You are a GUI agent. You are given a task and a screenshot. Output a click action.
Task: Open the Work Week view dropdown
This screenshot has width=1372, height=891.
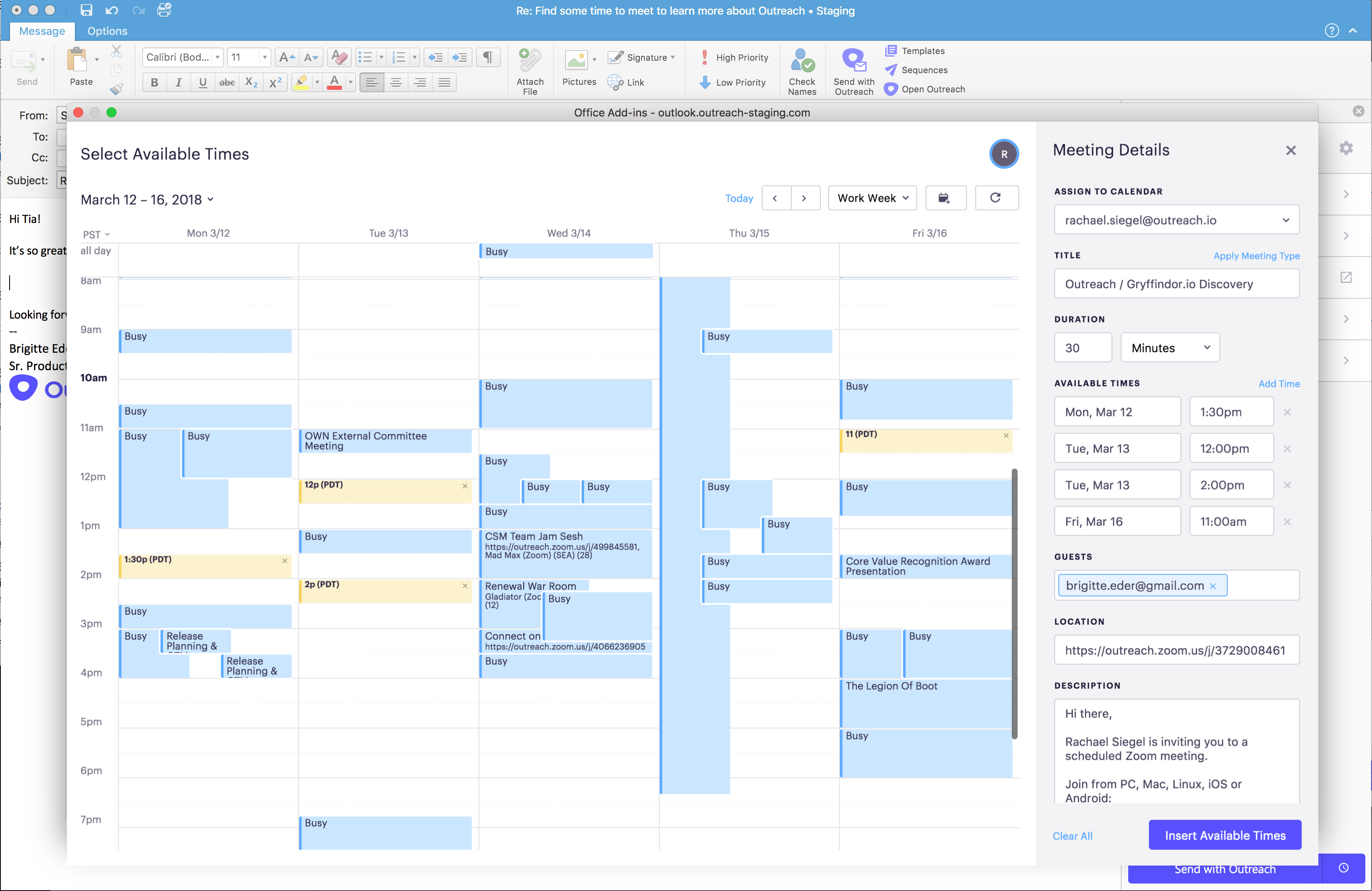pos(872,198)
